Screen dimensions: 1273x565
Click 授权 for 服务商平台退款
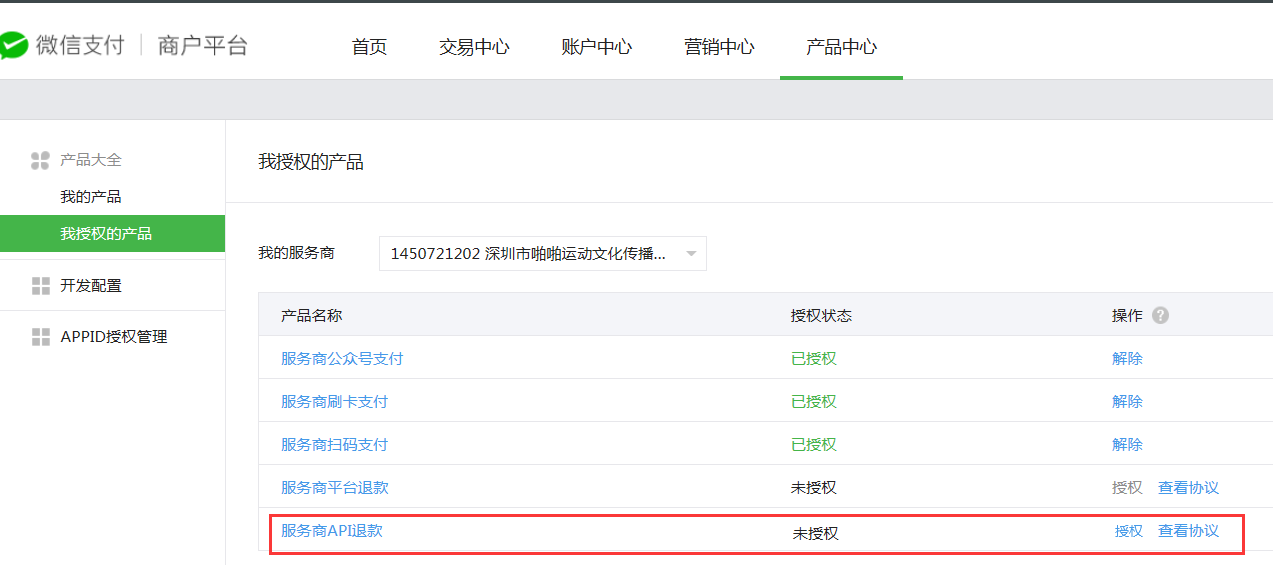(1127, 487)
